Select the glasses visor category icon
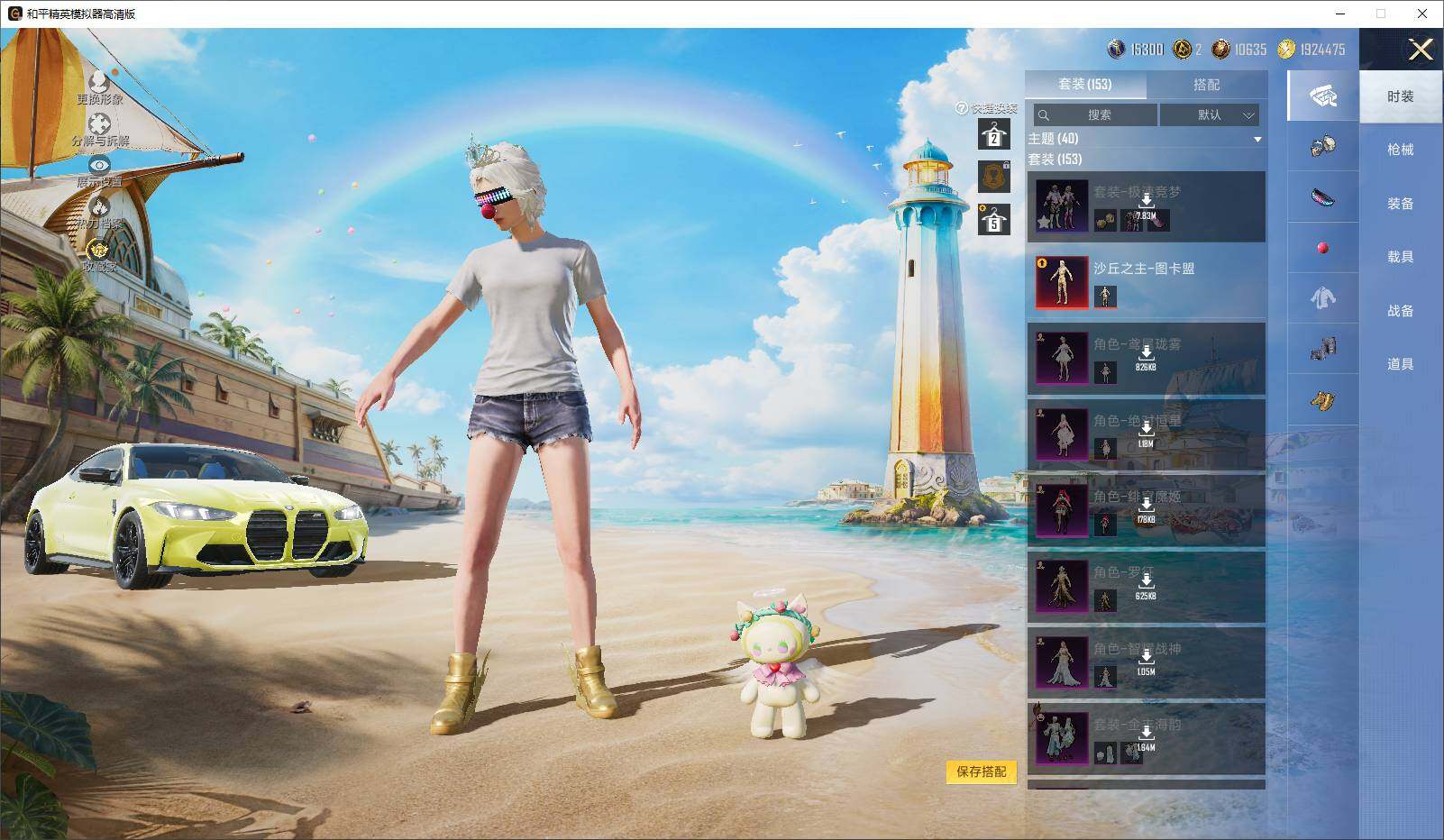 1322,197
